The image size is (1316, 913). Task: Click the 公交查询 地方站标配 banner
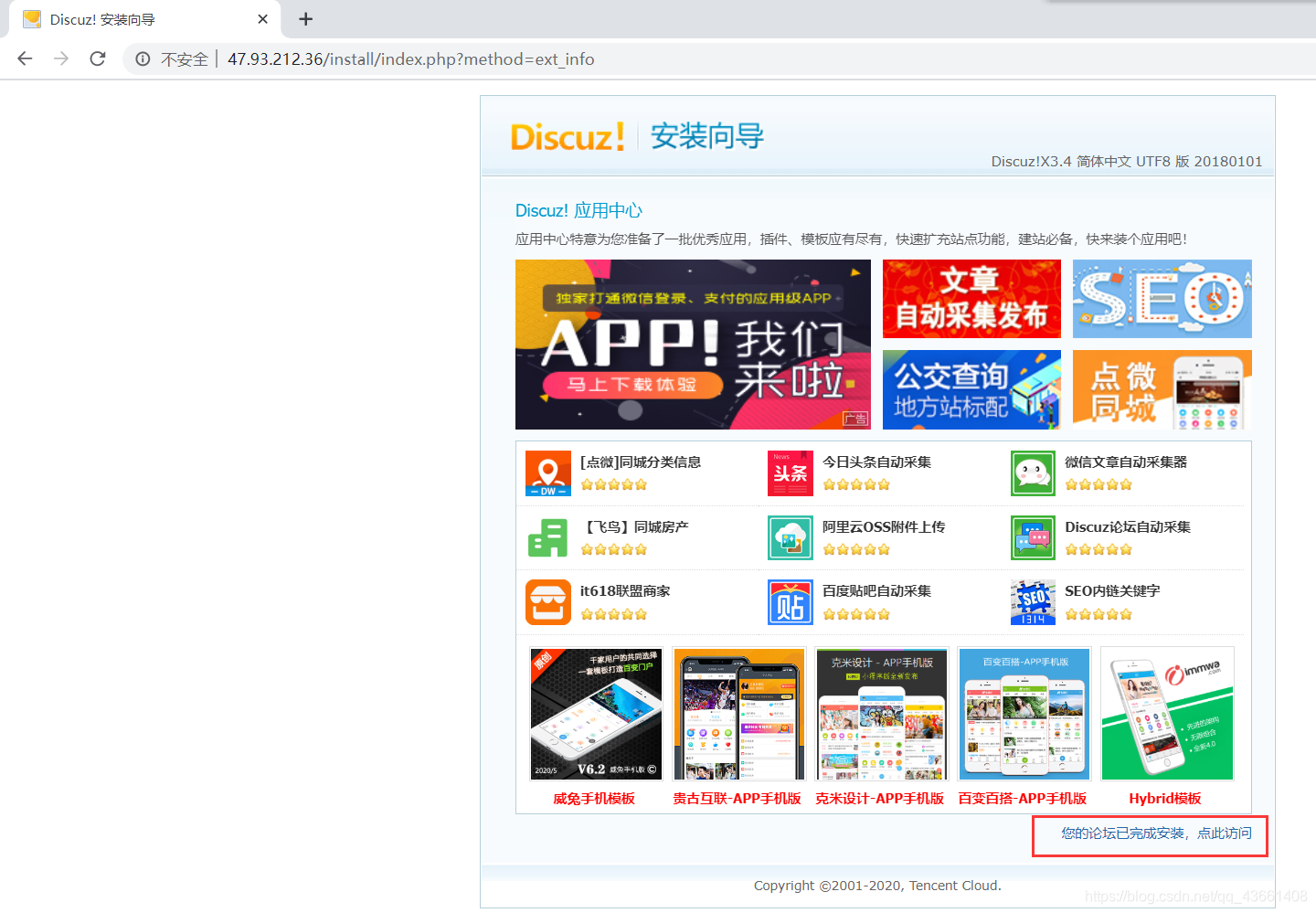[x=971, y=389]
